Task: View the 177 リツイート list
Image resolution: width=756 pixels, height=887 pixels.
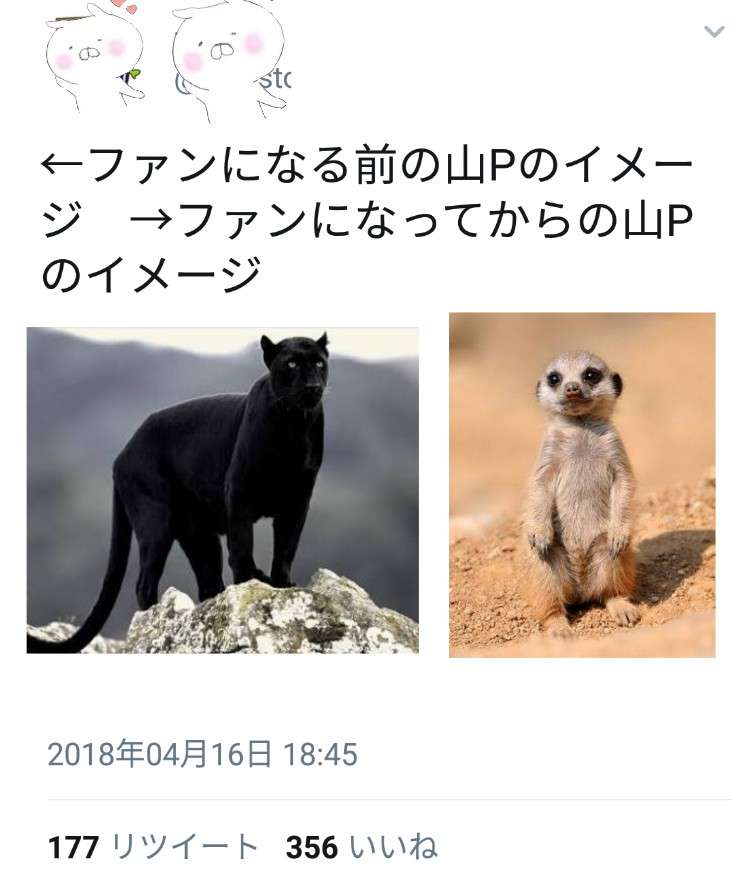Action: (153, 847)
